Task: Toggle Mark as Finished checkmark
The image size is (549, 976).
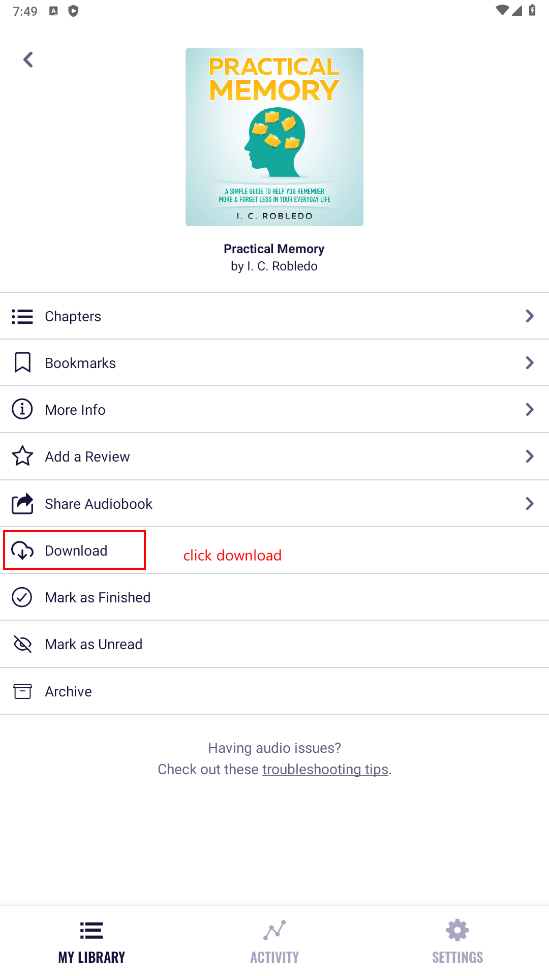Action: click(x=22, y=597)
